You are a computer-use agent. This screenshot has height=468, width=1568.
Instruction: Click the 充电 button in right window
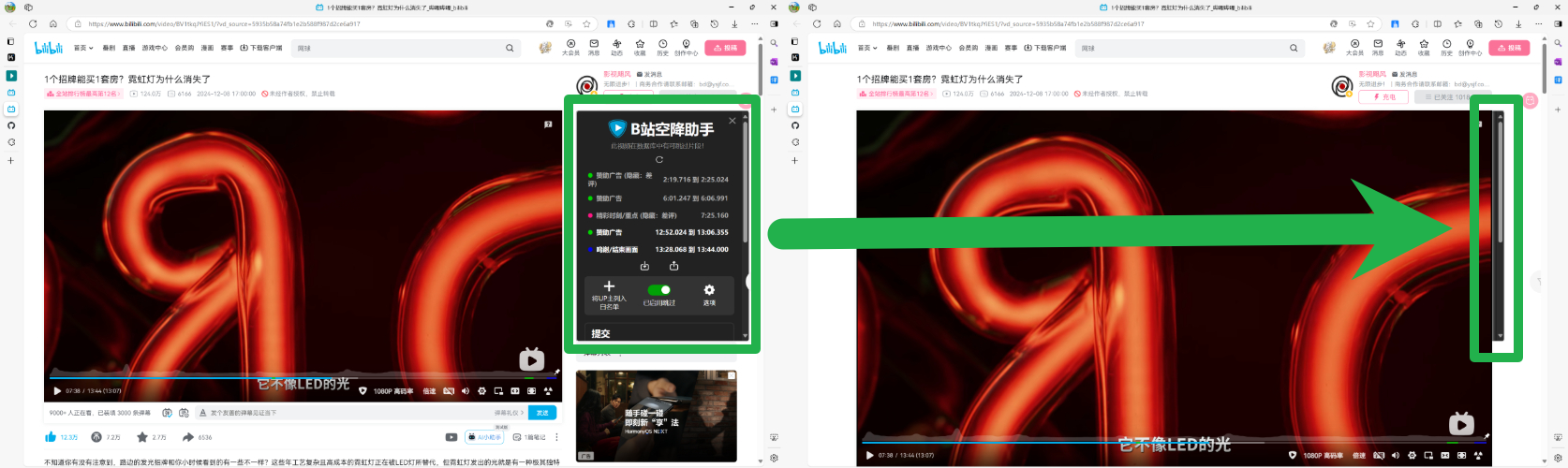1384,97
